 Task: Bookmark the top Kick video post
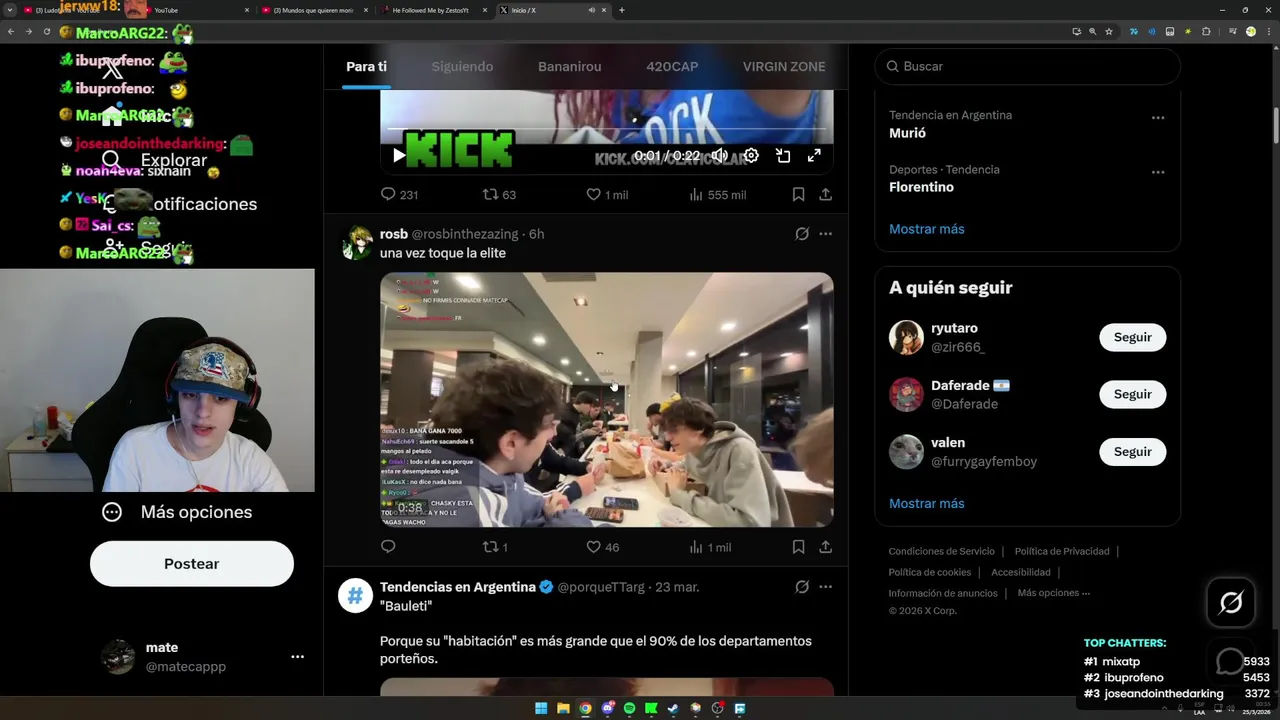click(798, 195)
